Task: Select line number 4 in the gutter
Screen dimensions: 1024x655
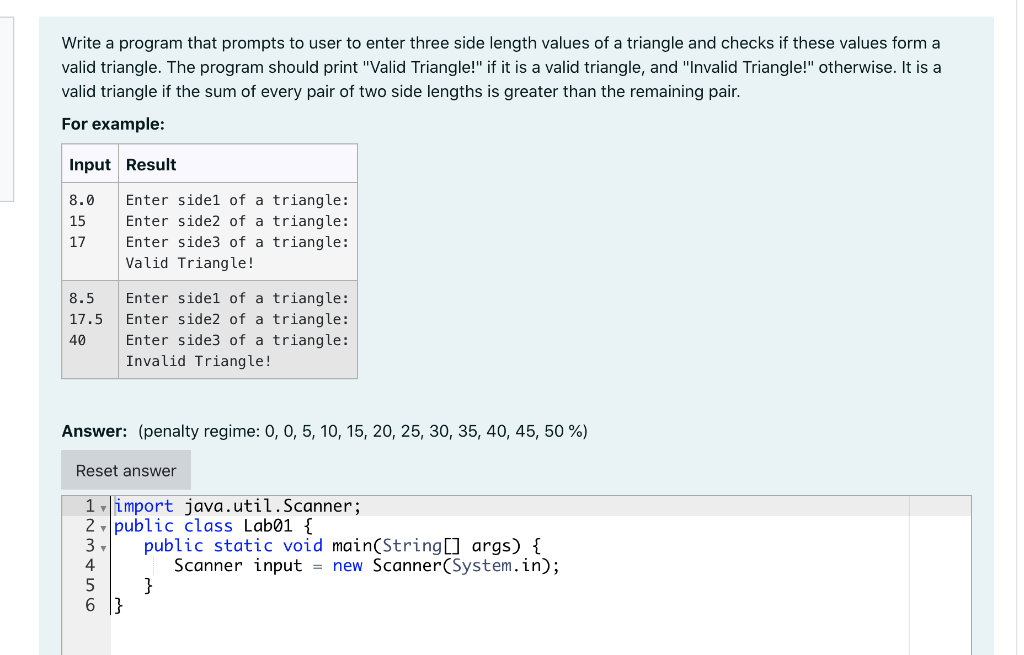Action: coord(90,565)
